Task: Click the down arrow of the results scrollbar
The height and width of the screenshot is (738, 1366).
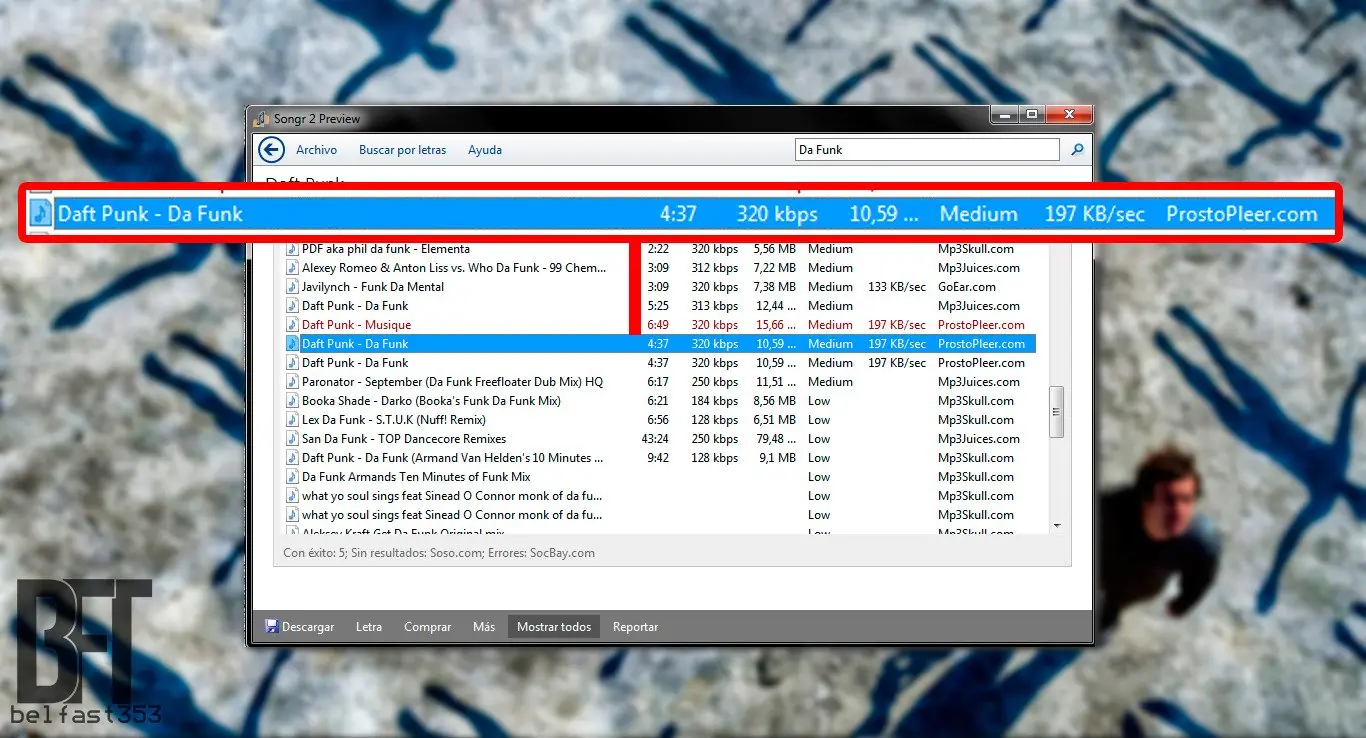Action: [1057, 525]
